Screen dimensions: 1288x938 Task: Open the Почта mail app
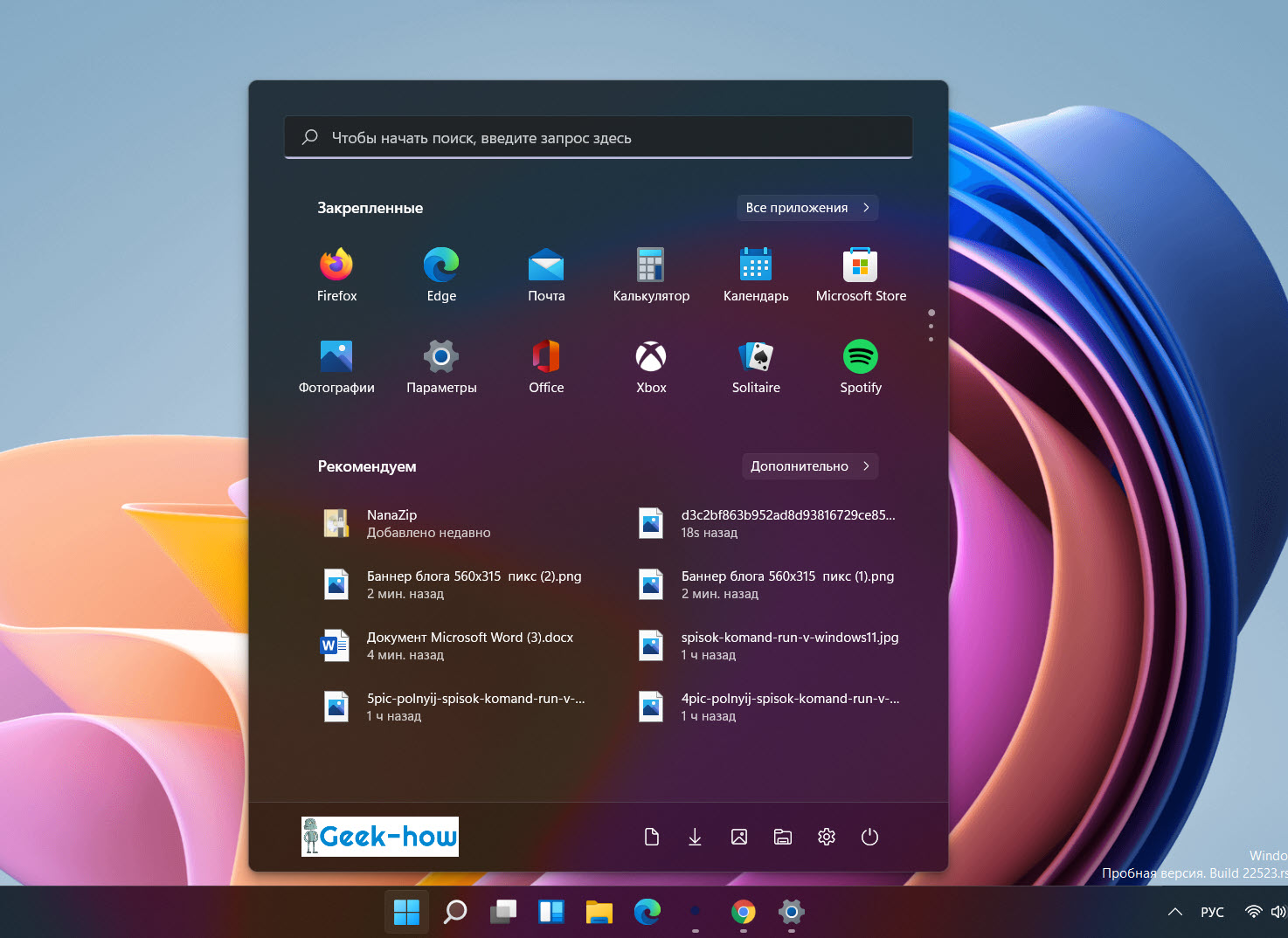point(546,275)
